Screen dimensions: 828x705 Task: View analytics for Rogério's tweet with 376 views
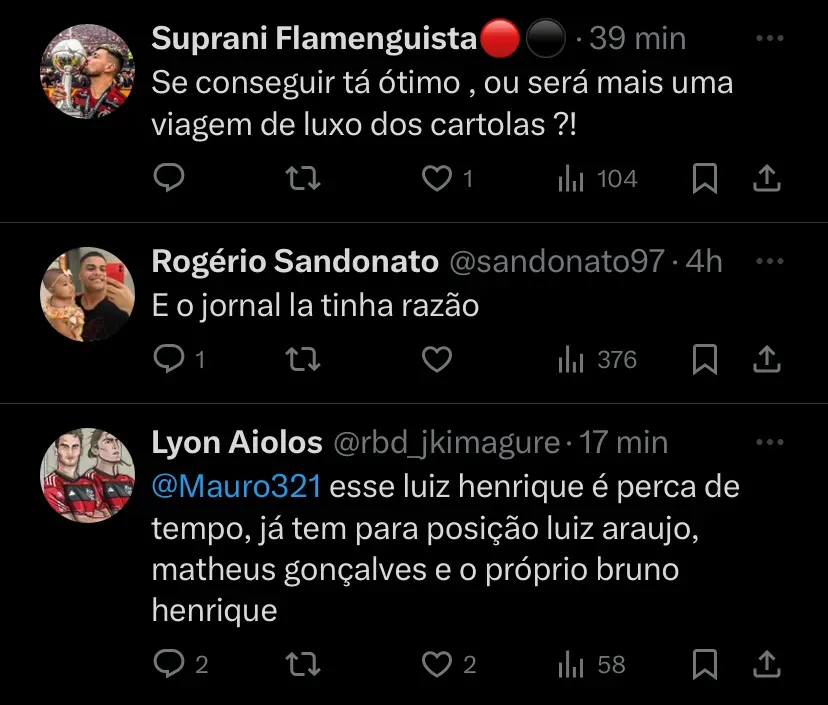597,359
